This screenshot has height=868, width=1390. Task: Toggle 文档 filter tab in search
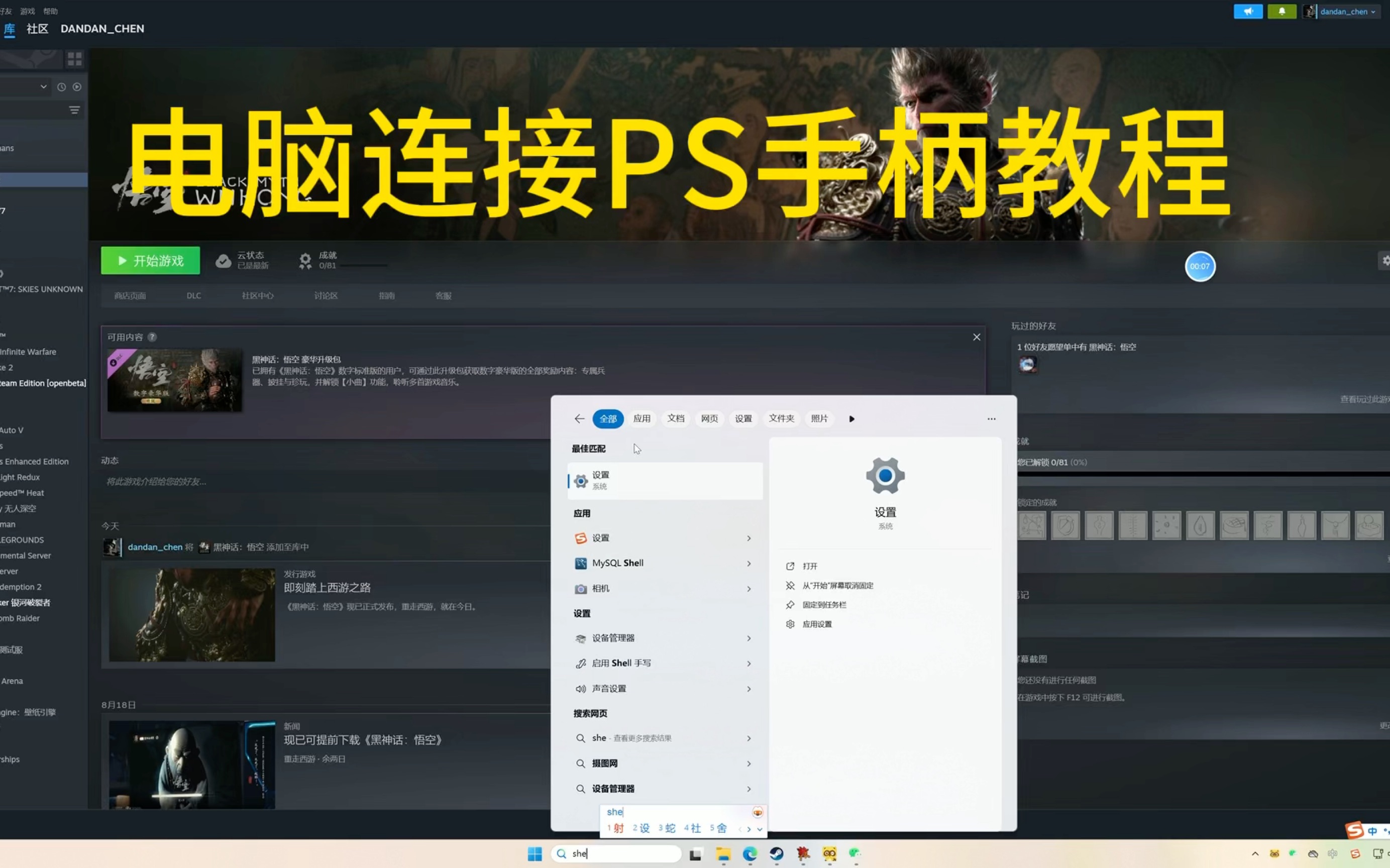coord(676,418)
